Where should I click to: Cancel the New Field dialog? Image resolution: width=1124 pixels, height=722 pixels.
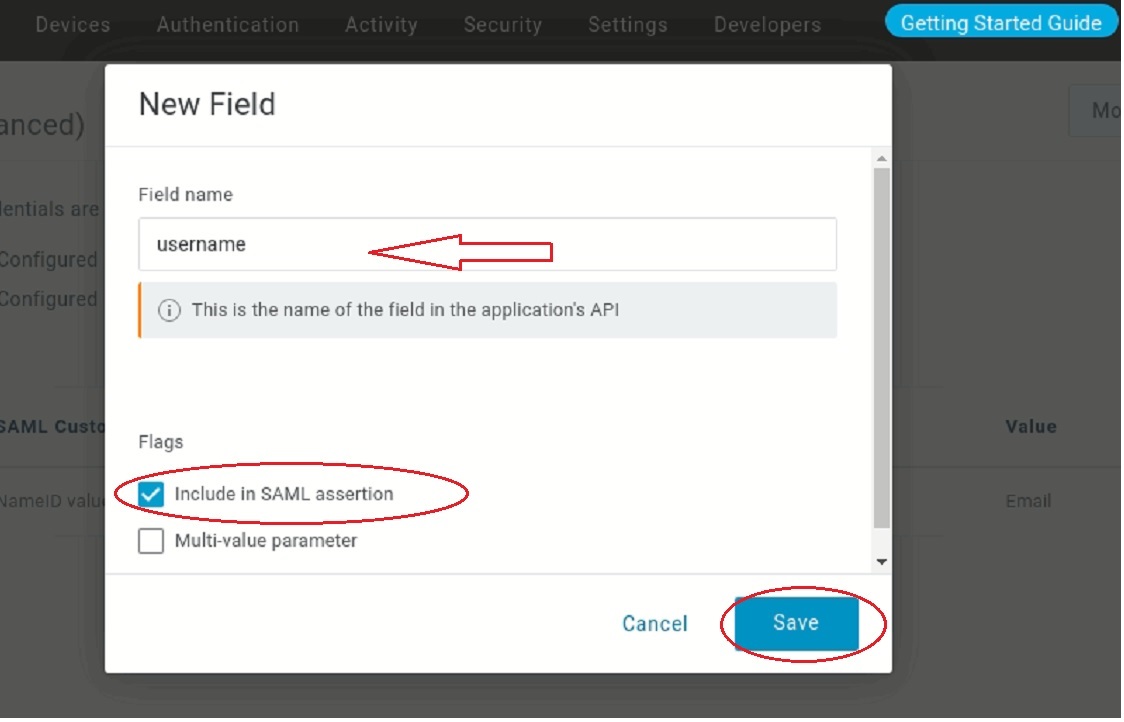tap(655, 624)
